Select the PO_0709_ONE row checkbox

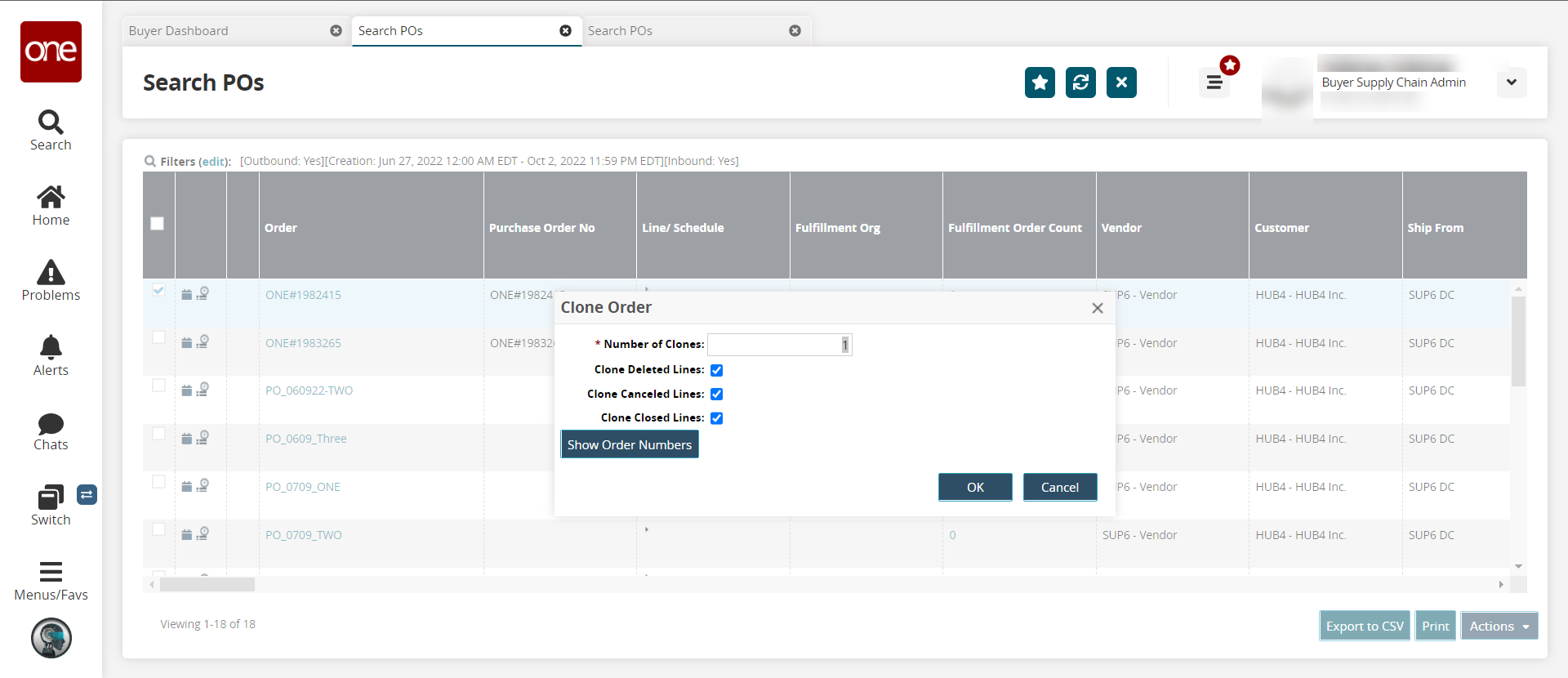(158, 482)
